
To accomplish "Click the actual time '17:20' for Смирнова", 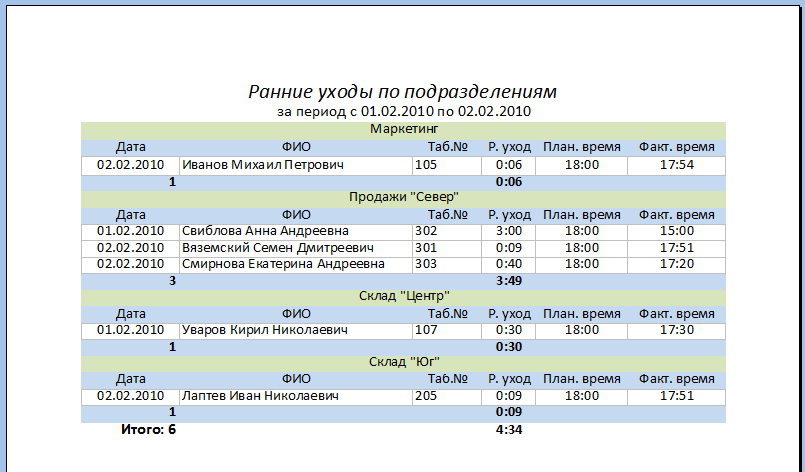I will (677, 265).
